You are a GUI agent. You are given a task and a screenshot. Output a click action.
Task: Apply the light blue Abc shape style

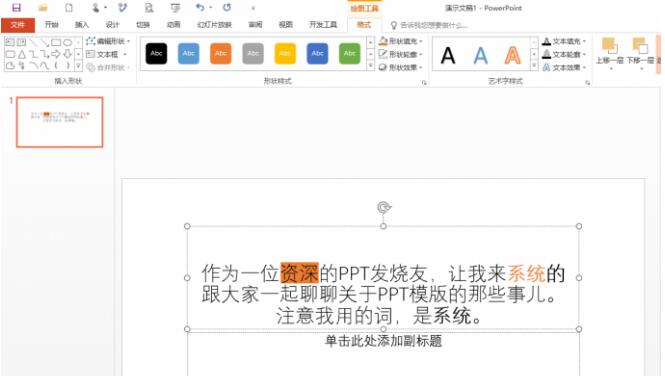tap(189, 53)
